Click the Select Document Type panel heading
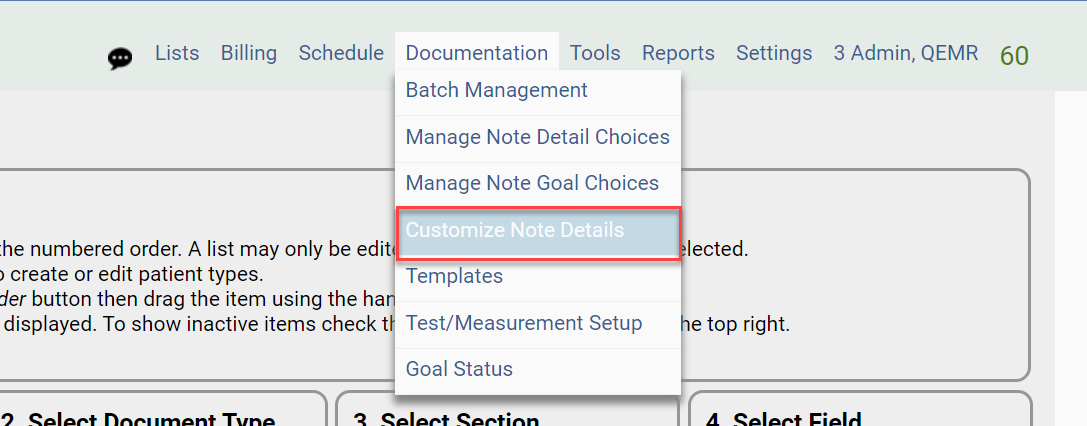The width and height of the screenshot is (1087, 426). [150, 419]
